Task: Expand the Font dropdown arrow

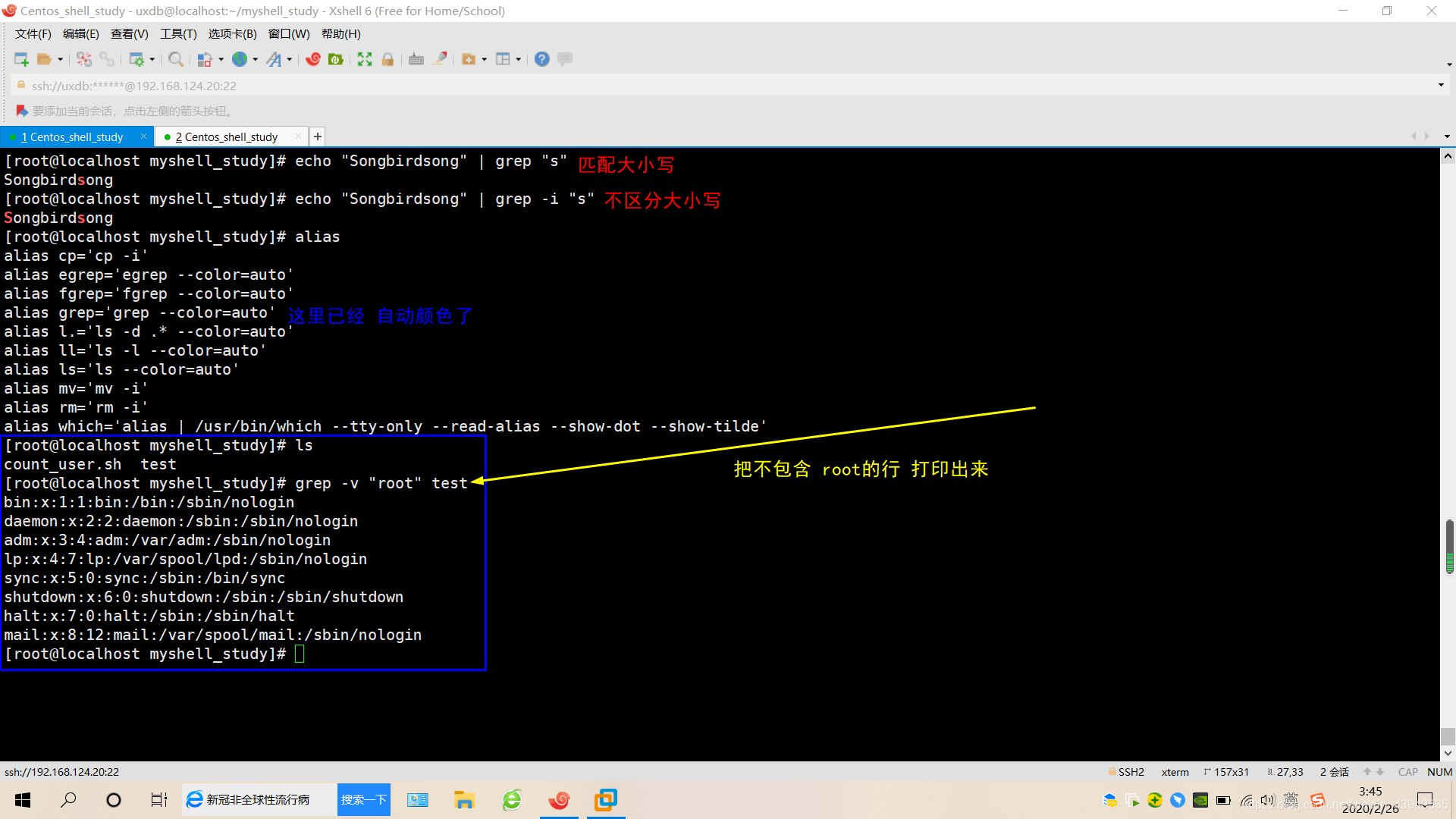Action: (x=290, y=59)
